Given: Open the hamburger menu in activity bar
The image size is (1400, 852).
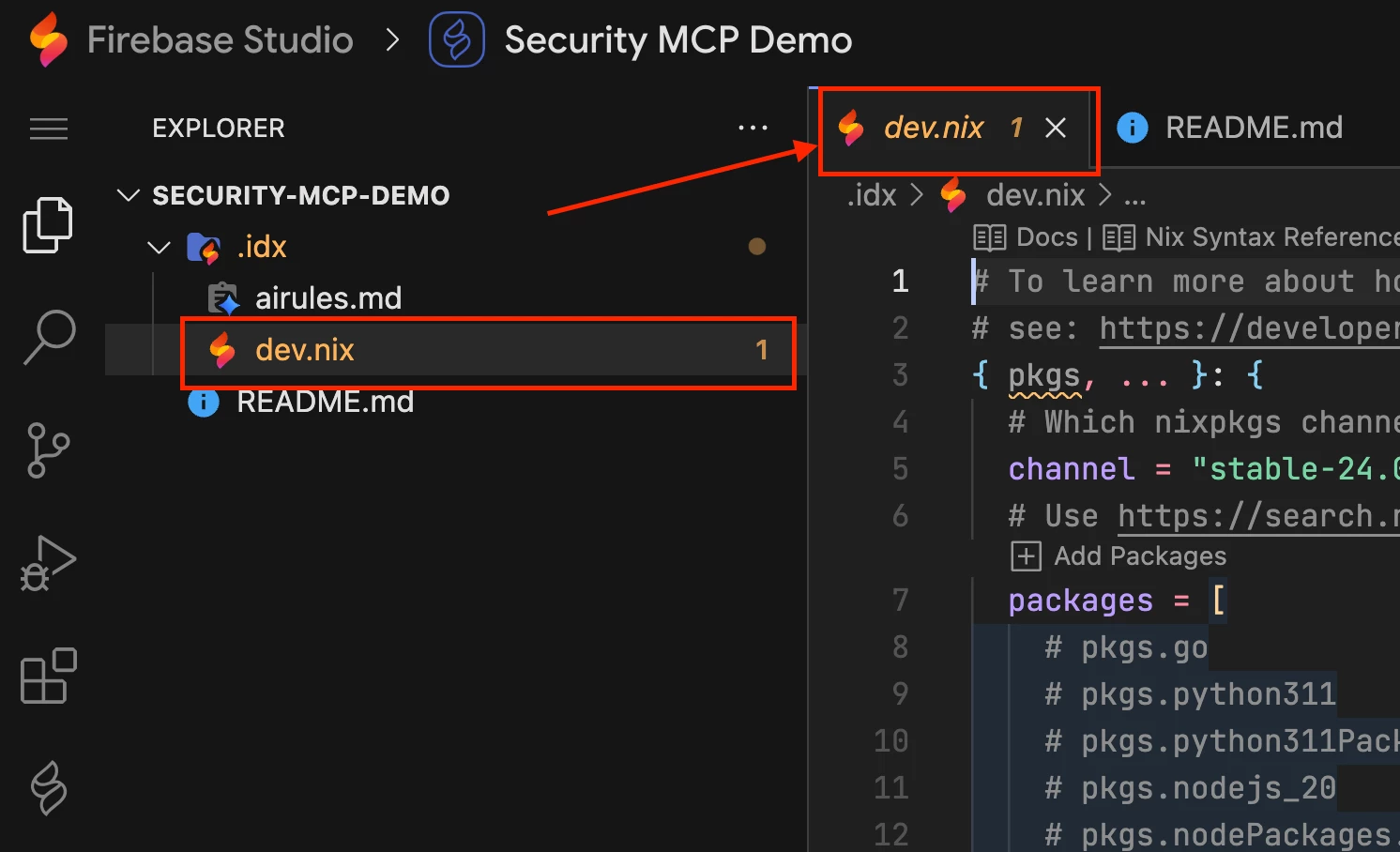Looking at the screenshot, I should click(49, 129).
